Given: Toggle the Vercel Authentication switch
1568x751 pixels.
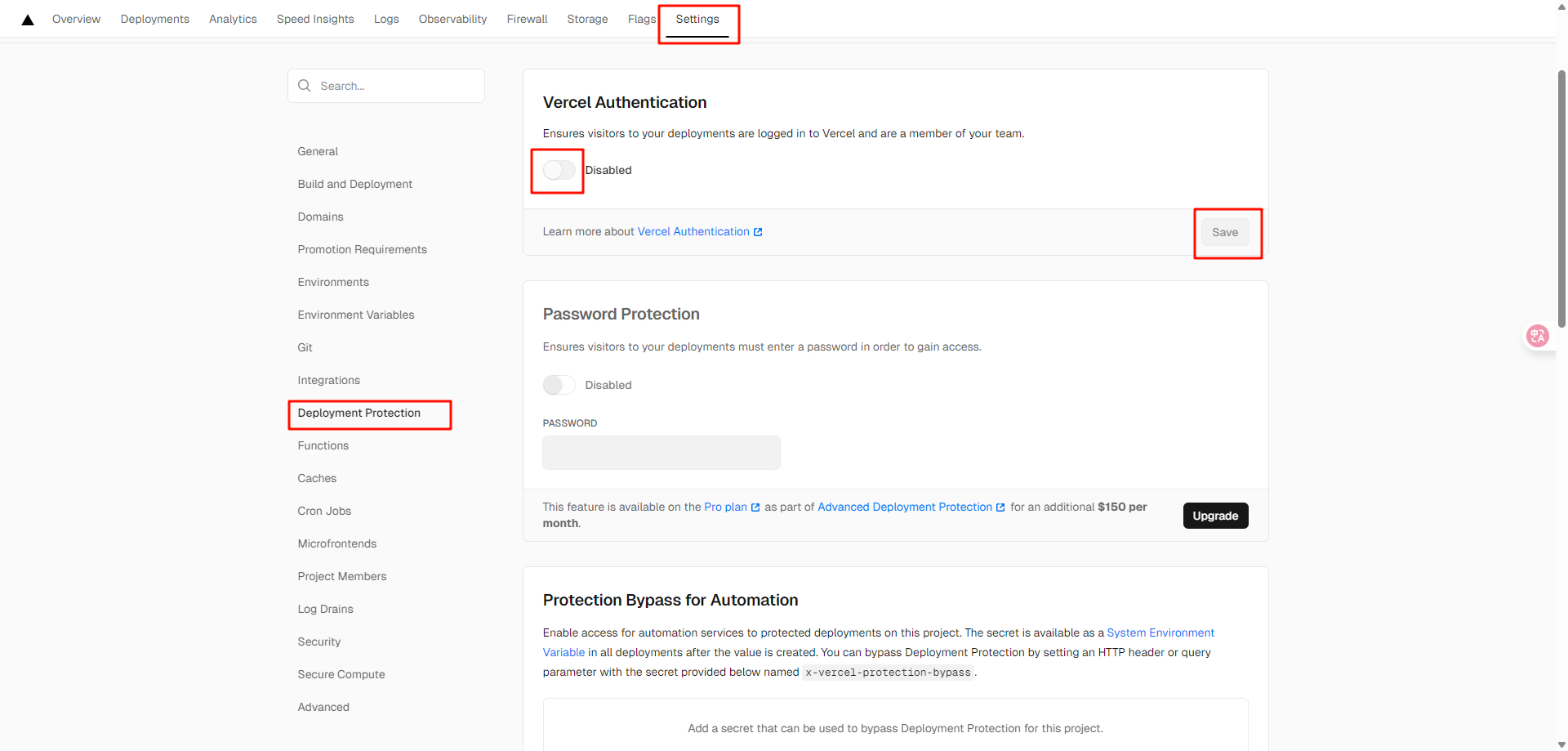Looking at the screenshot, I should click(x=559, y=170).
